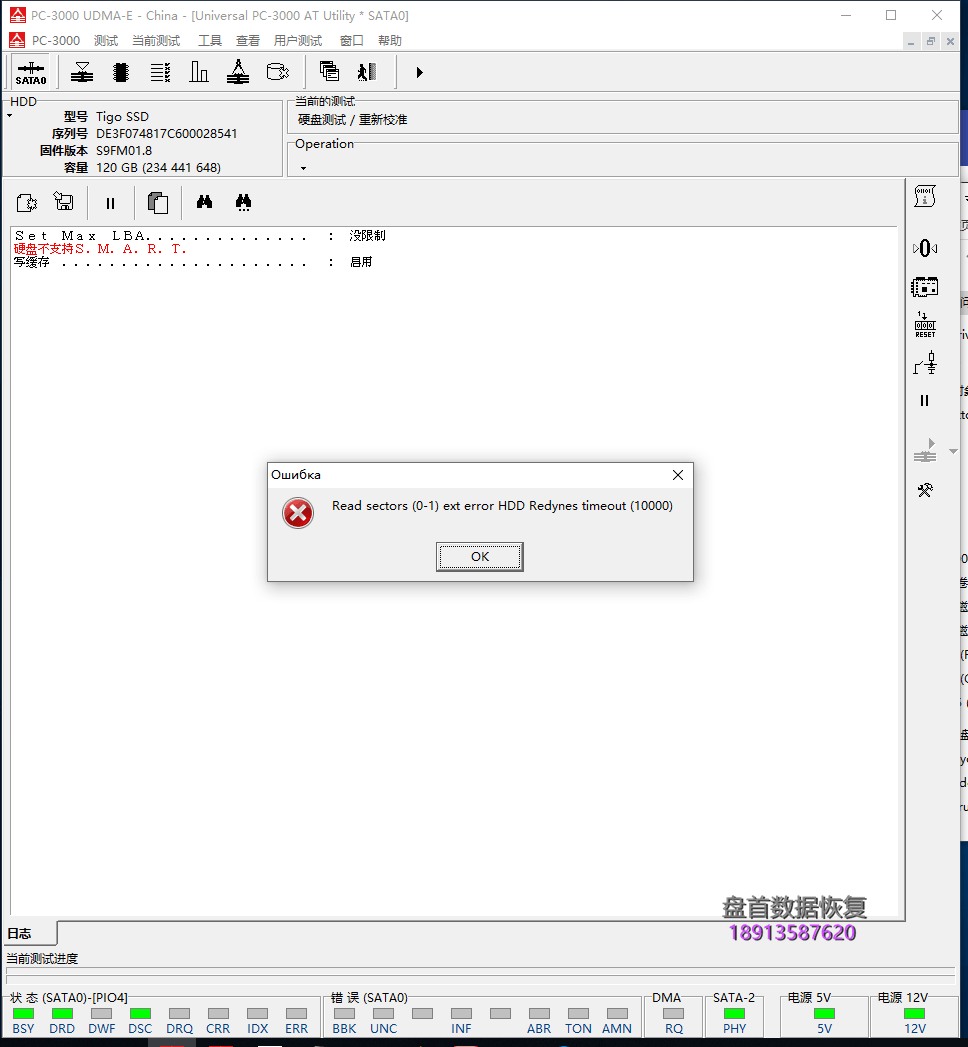Click the binary info sheet sidebar icon
The image size is (968, 1047).
(925, 196)
